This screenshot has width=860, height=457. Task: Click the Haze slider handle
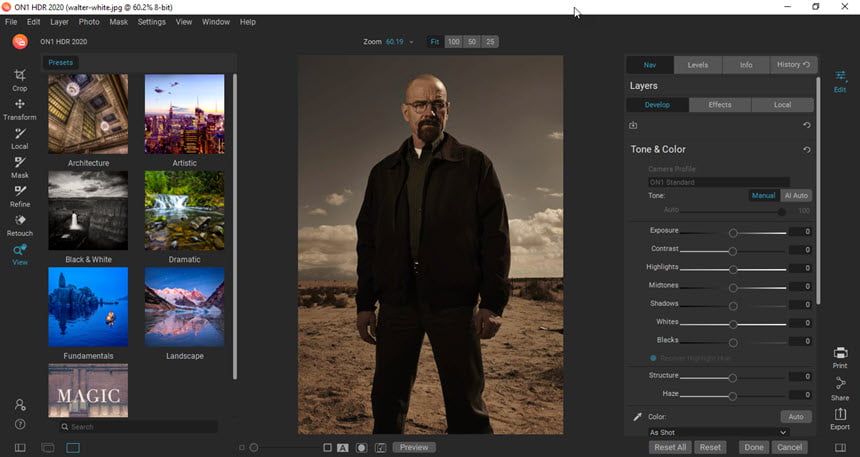click(732, 396)
